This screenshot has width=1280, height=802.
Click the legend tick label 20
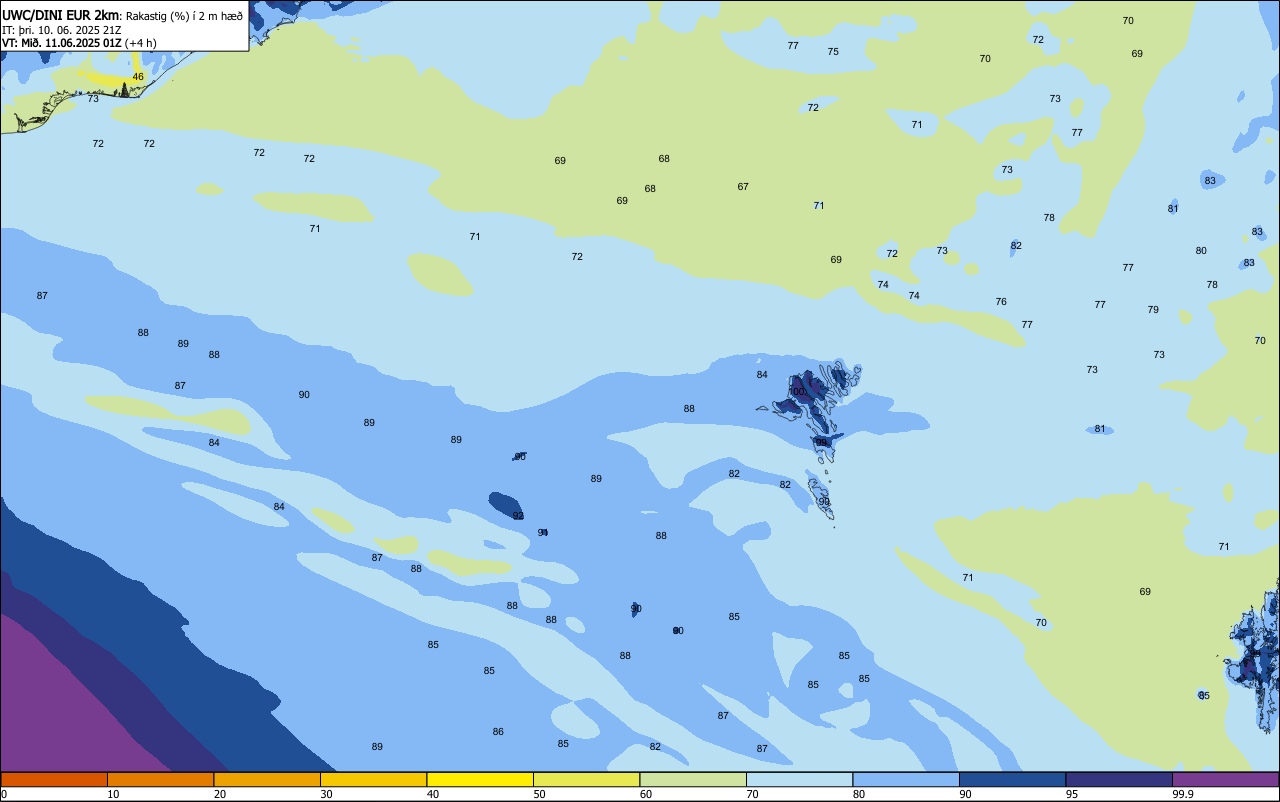pyautogui.click(x=220, y=794)
